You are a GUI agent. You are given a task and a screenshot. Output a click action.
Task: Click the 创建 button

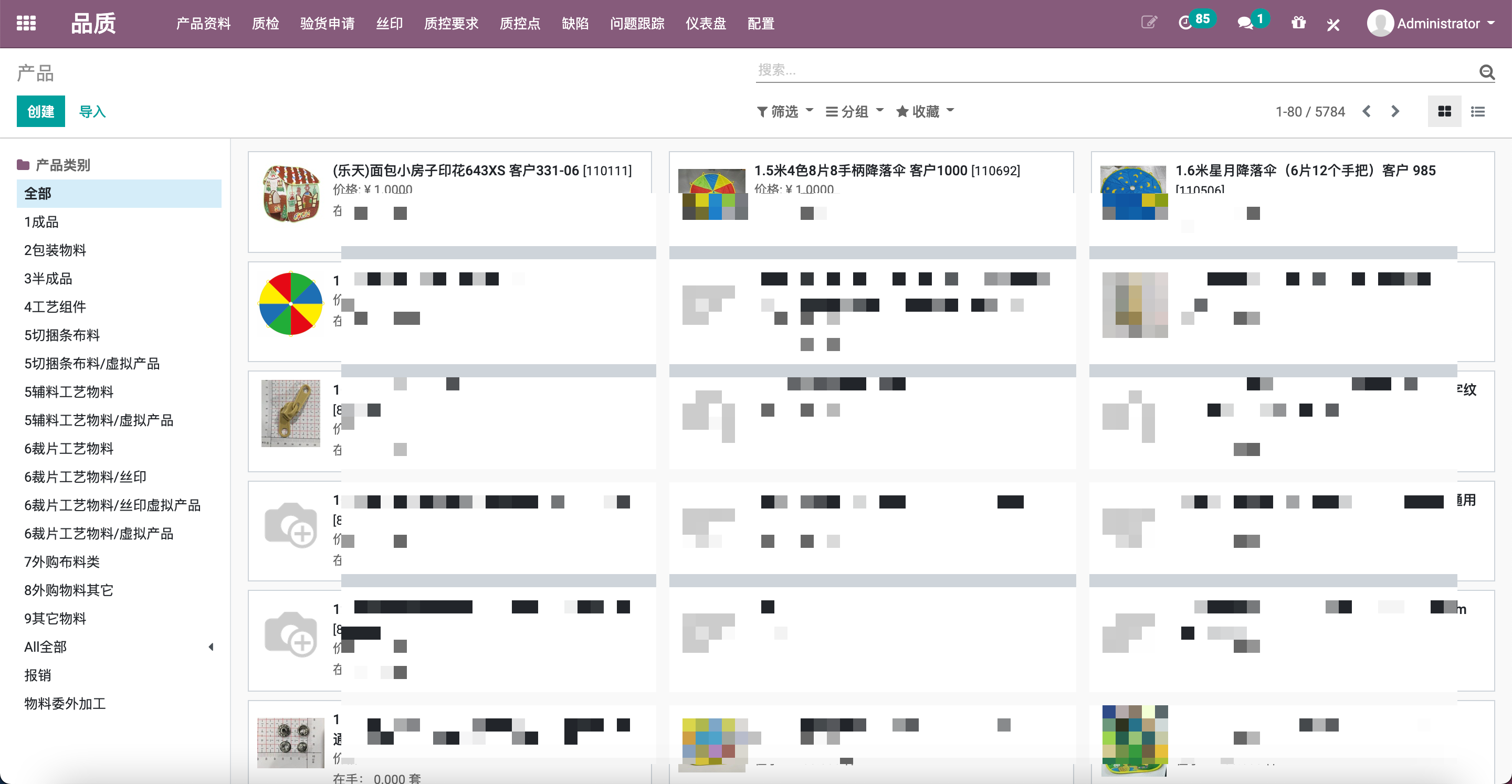40,111
